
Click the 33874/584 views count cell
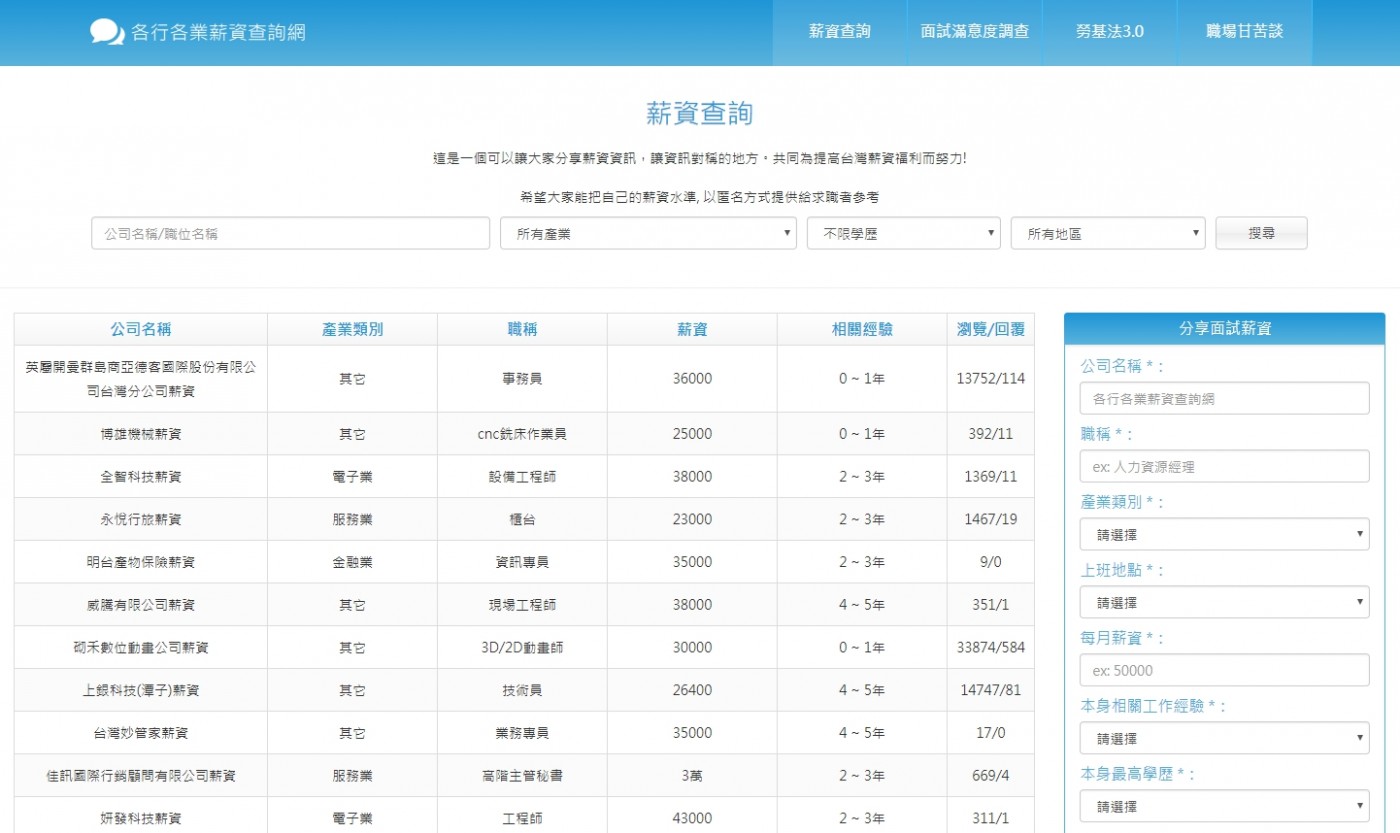tap(990, 648)
